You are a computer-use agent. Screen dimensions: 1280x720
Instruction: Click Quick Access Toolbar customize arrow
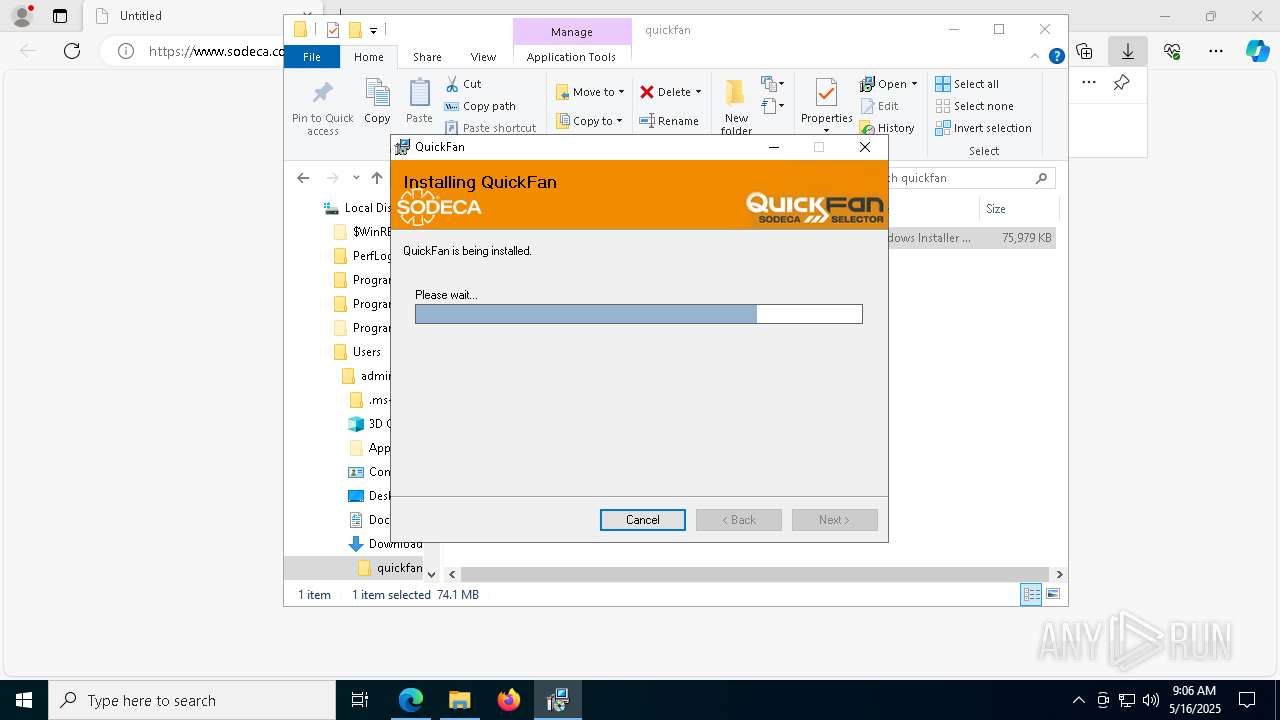coord(373,31)
